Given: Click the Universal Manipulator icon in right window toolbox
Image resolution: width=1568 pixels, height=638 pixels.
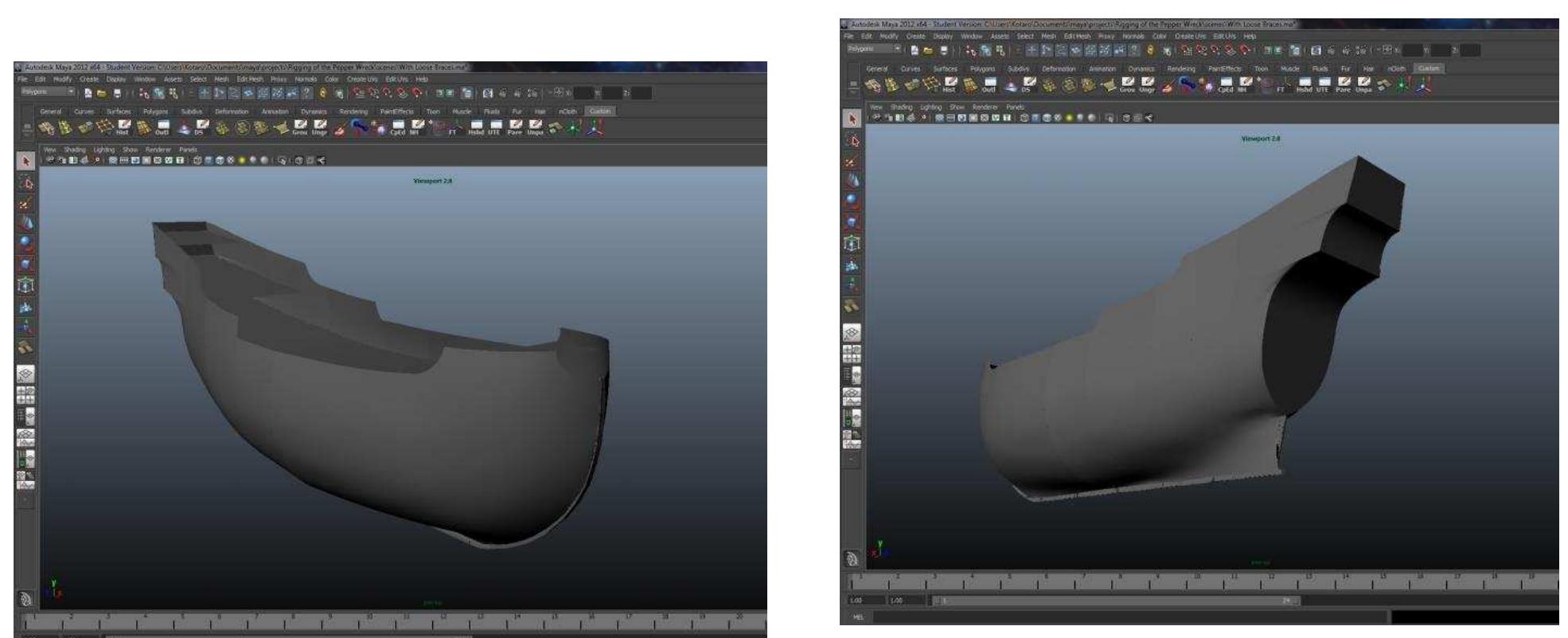Looking at the screenshot, I should point(852,244).
